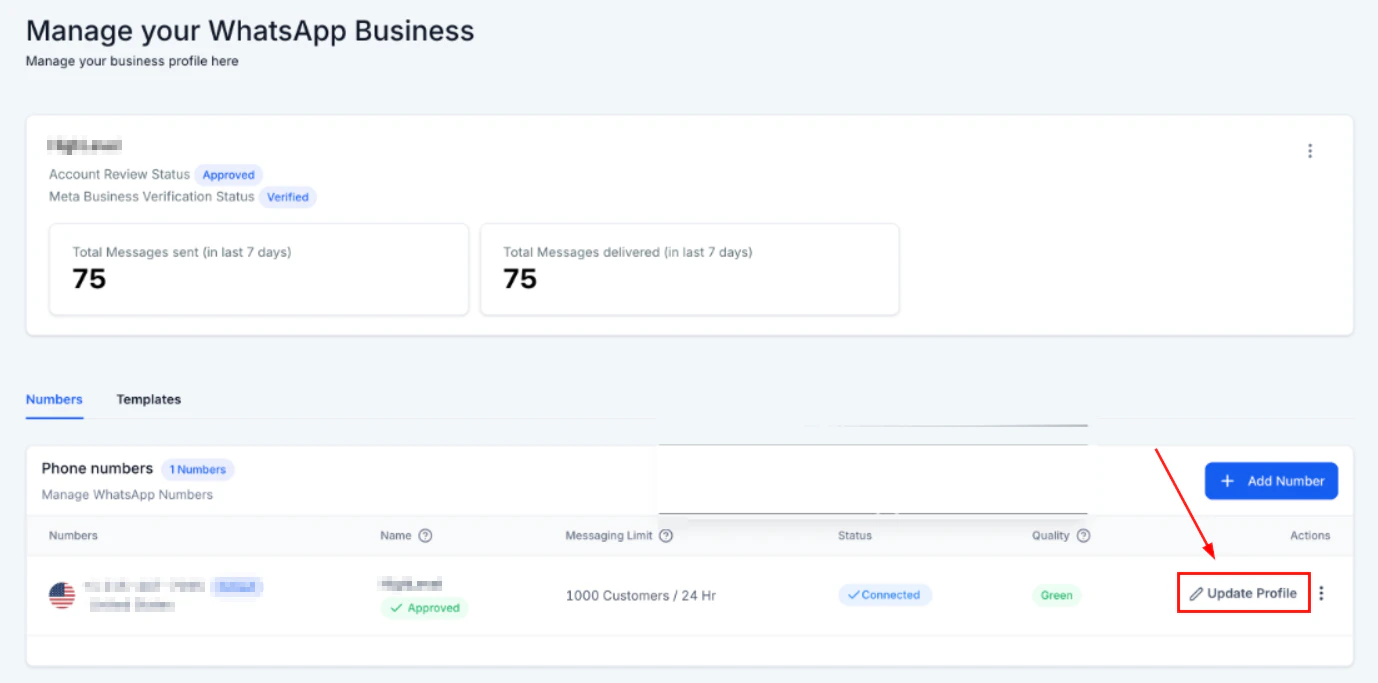The width and height of the screenshot is (1378, 683).
Task: Click the Approved account review badge
Action: point(228,174)
